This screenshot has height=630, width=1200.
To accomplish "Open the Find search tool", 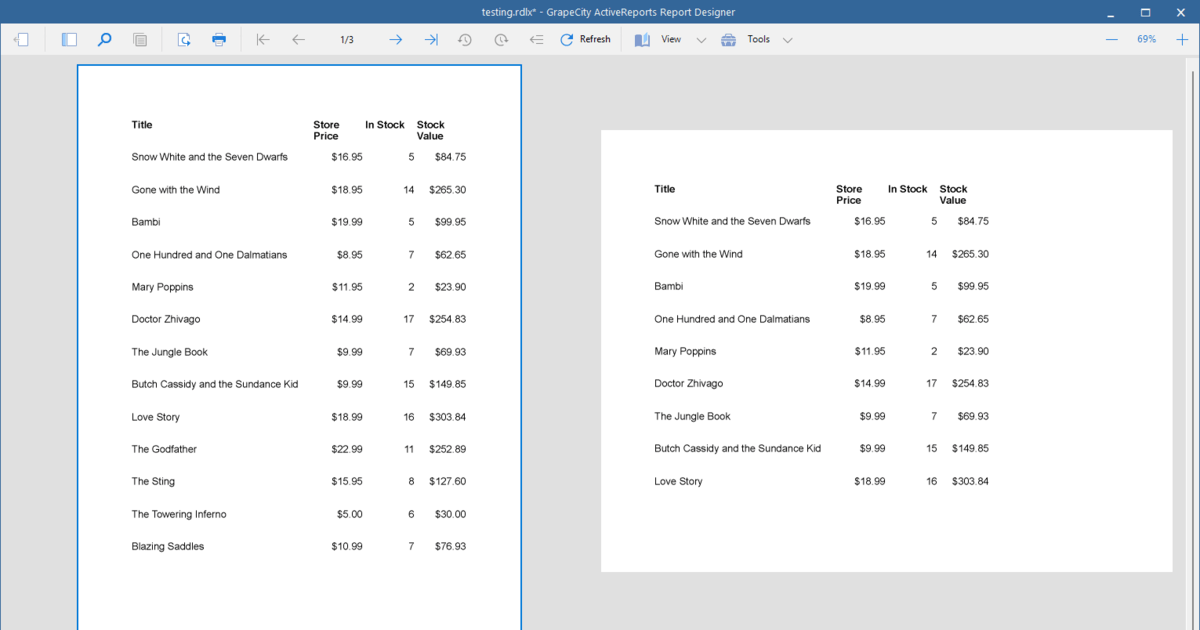I will point(104,40).
